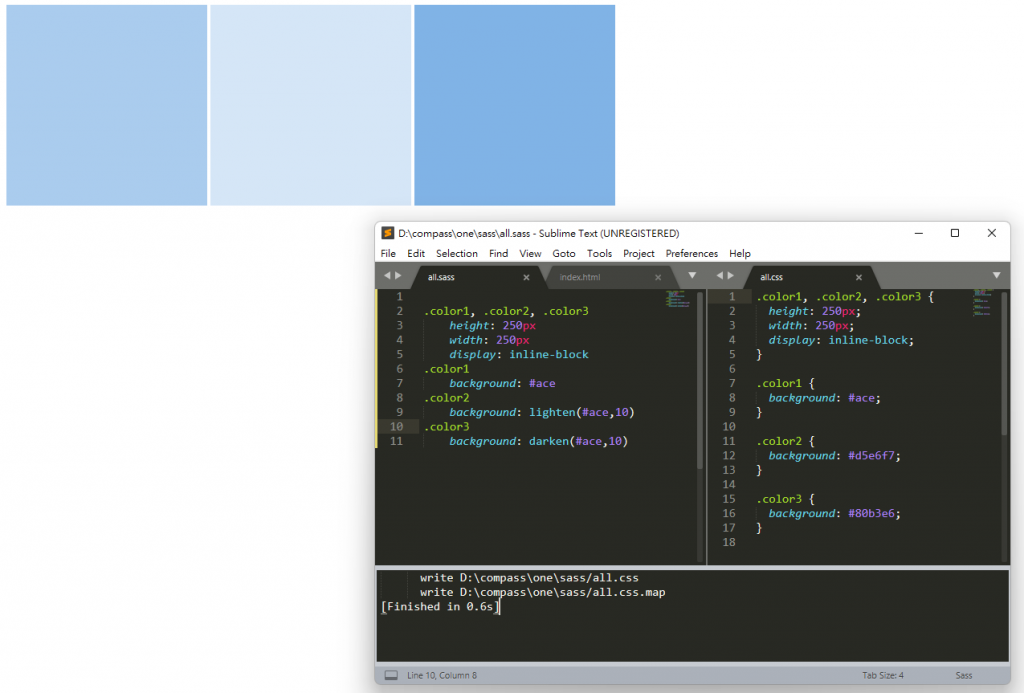Viewport: 1024px width, 693px height.
Task: Click '.color3' selector line in all.sass
Action: pyautogui.click(x=447, y=427)
